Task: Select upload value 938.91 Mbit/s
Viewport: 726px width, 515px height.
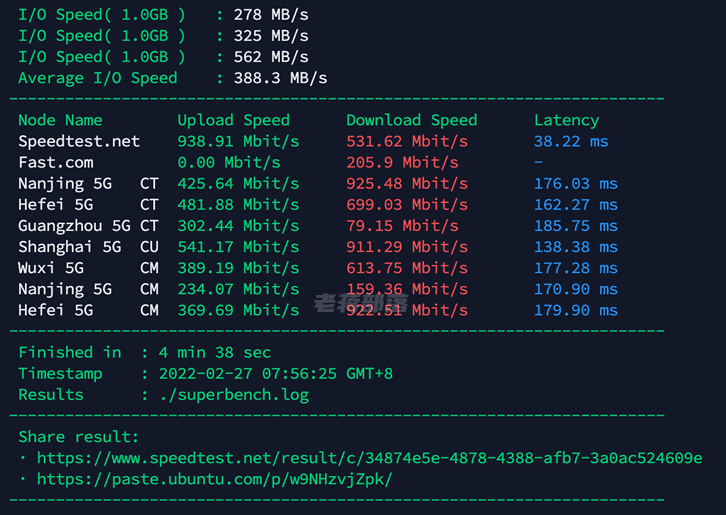Action: [238, 141]
